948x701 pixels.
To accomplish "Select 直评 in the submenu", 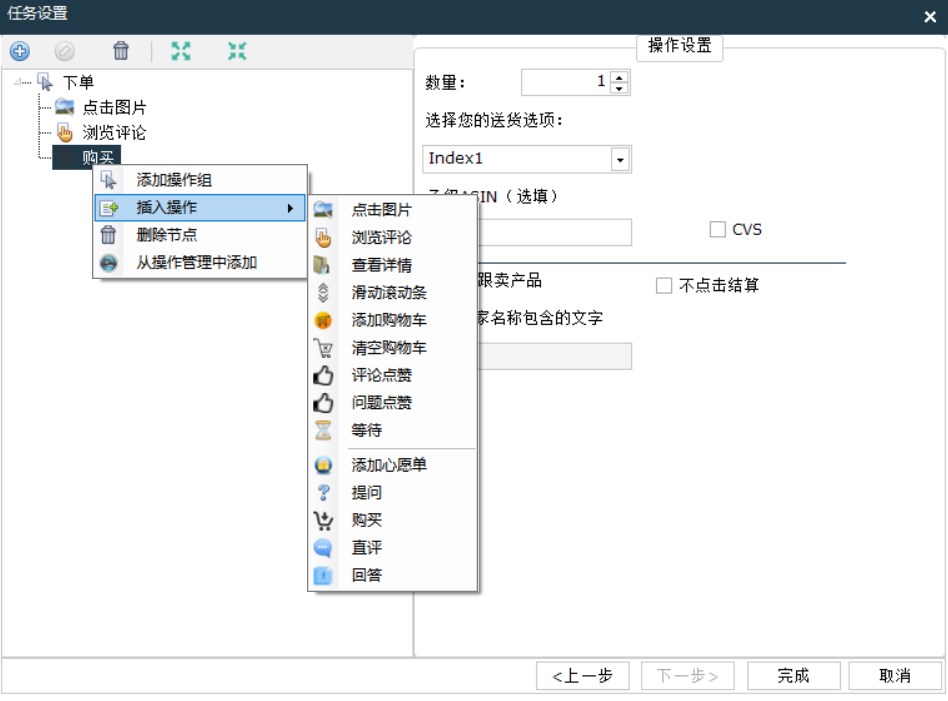I will (392, 547).
